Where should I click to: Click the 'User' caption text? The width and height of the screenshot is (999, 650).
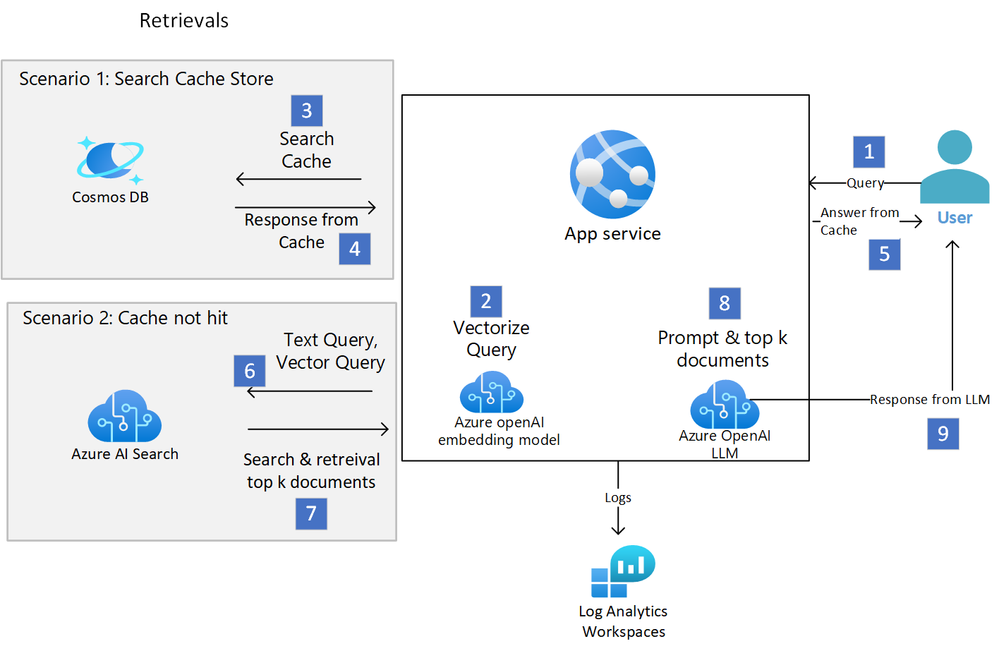pos(954,217)
